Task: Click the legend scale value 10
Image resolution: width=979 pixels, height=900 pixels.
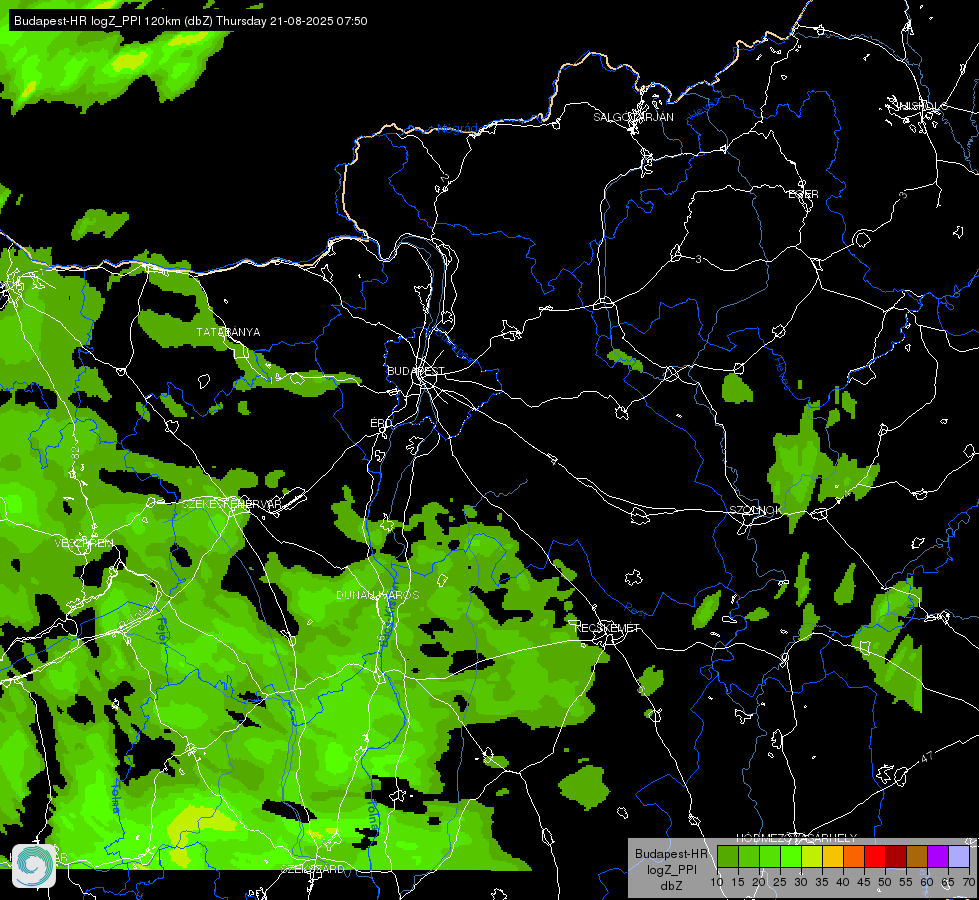Action: [717, 882]
